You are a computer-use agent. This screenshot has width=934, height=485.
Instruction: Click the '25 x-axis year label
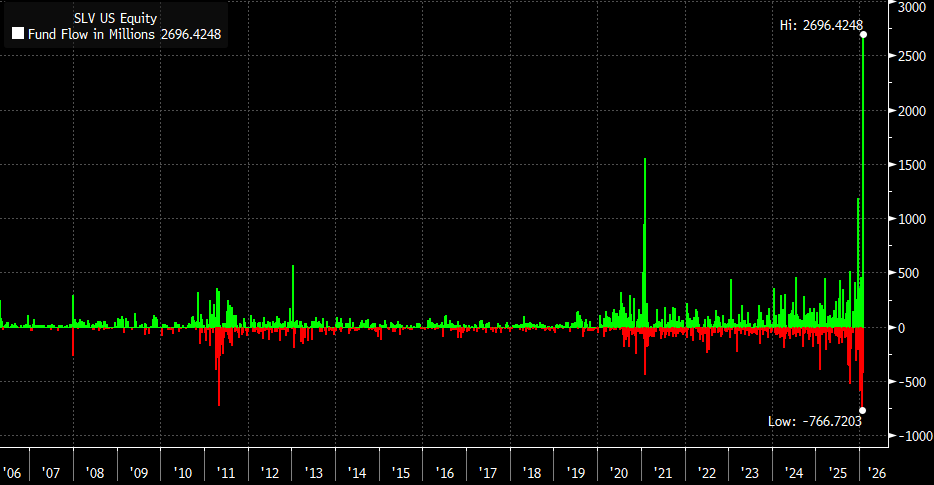point(837,473)
